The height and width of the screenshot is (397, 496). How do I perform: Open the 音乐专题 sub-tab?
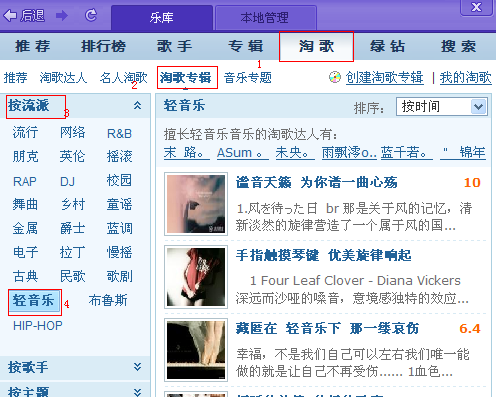point(248,78)
